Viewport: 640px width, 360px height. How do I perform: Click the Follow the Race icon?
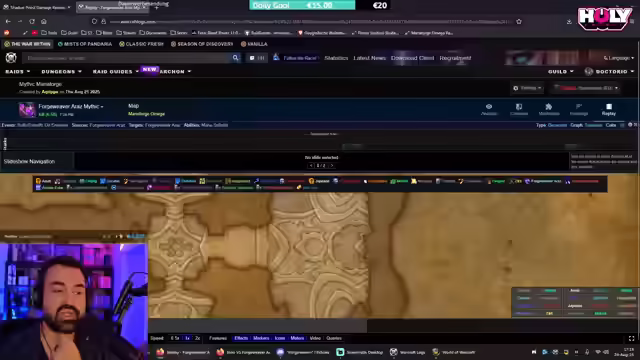276,58
